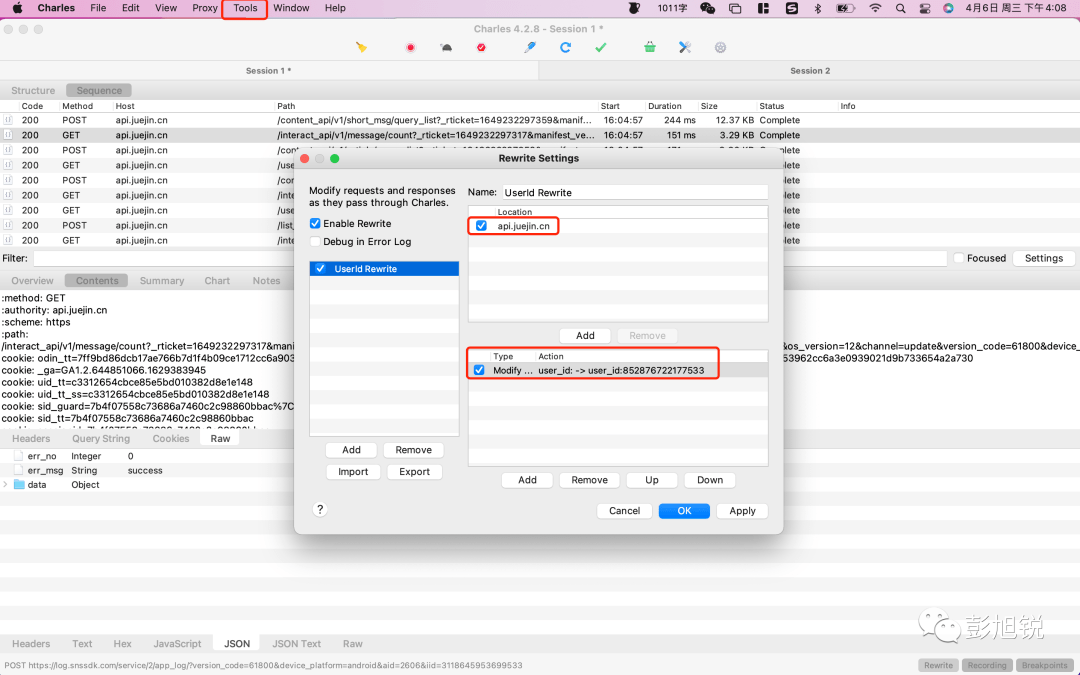Open the Tools menu
The image size is (1080, 675).
245,8
